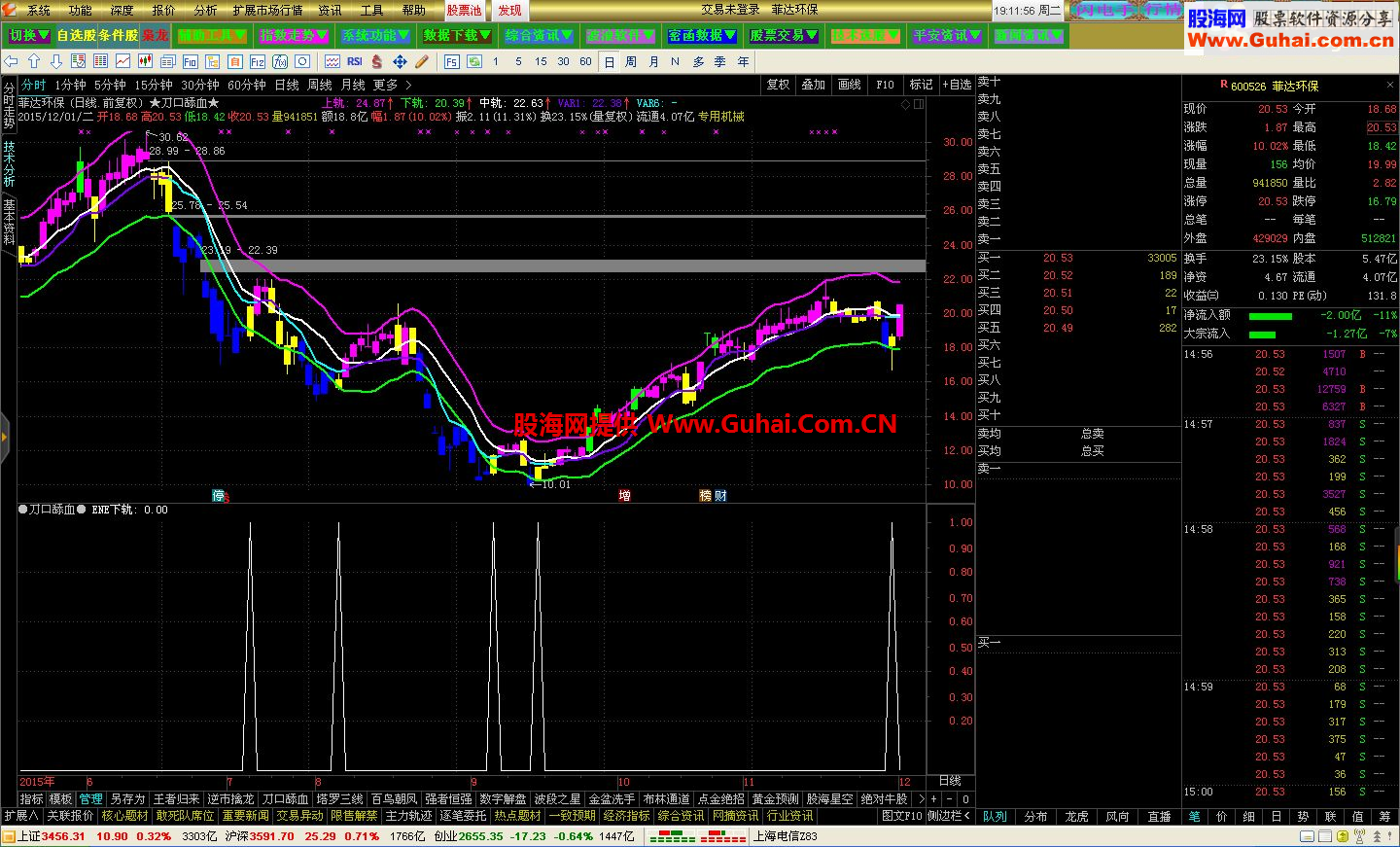Open the 分析 menu
Screen dimensions: 1400x847
pyautogui.click(x=205, y=11)
